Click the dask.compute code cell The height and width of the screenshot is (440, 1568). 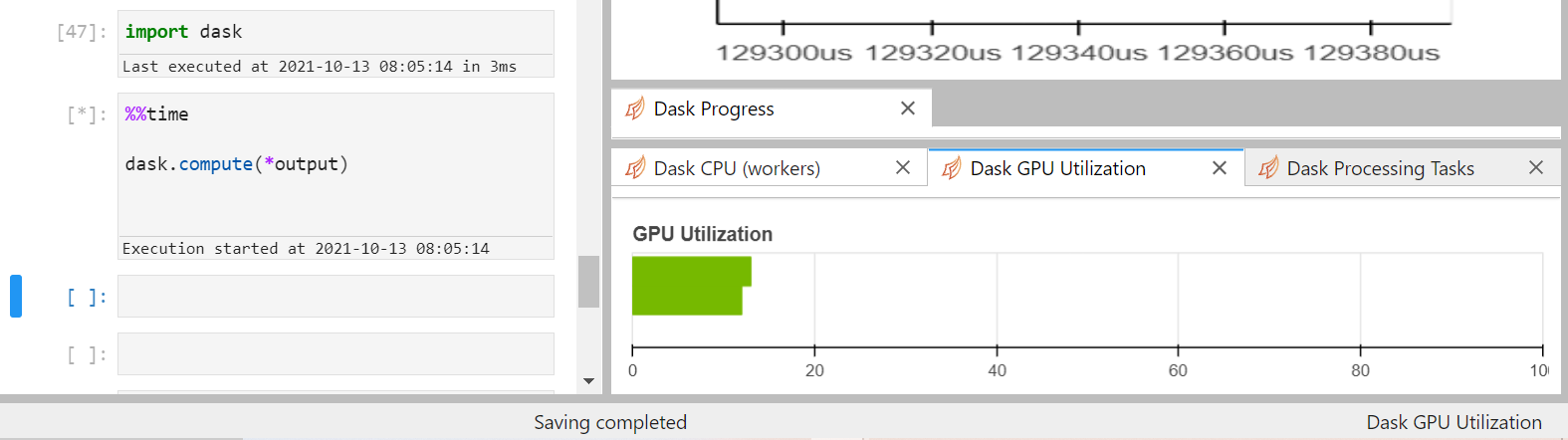(336, 164)
